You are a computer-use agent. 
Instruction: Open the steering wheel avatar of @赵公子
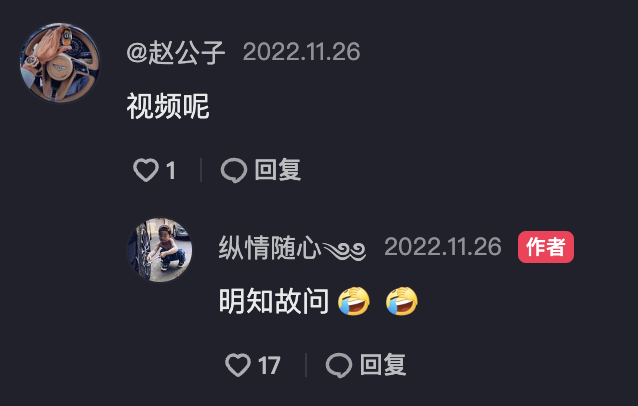tap(60, 62)
